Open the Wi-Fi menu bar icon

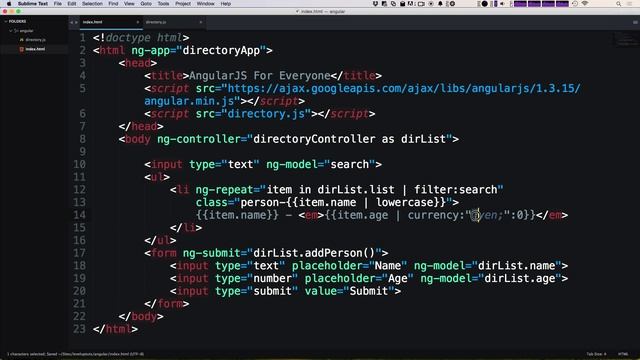tap(585, 4)
